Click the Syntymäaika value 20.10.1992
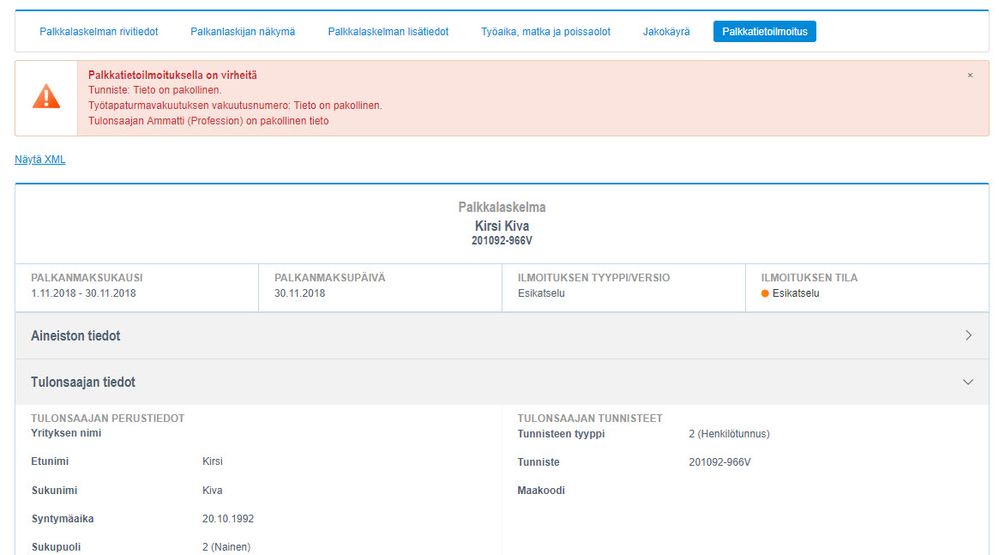 (228, 519)
